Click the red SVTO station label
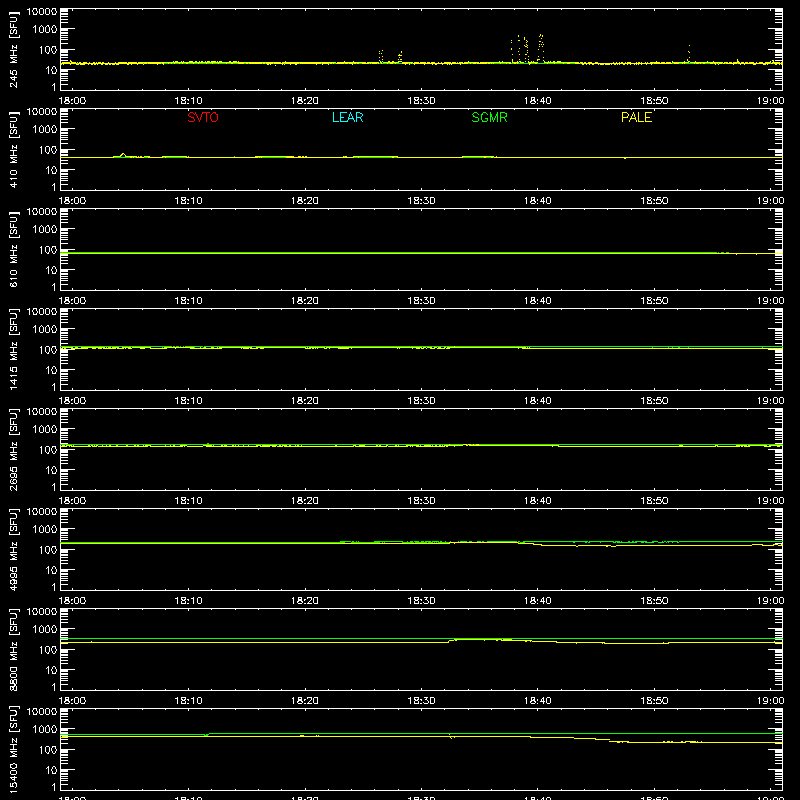This screenshot has height=800, width=800. [x=203, y=117]
